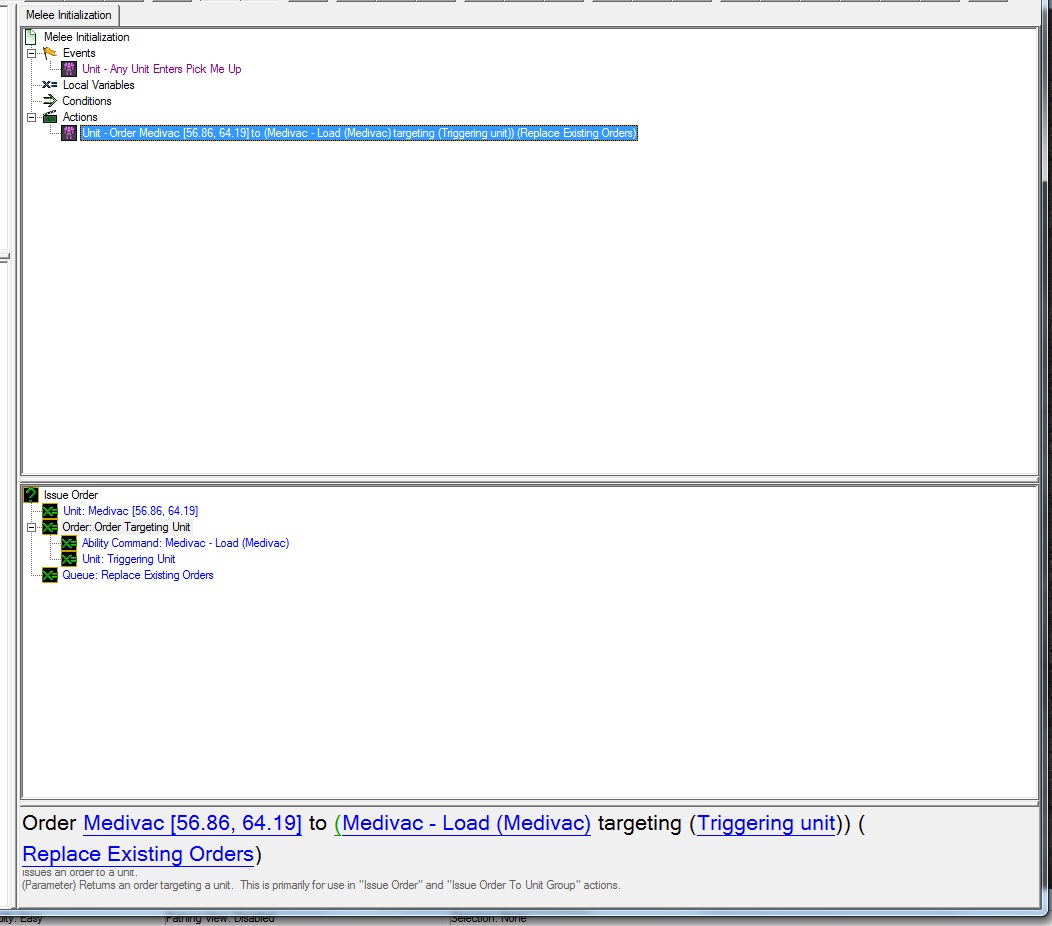Select the Conditions row
The image size is (1052, 926).
87,101
